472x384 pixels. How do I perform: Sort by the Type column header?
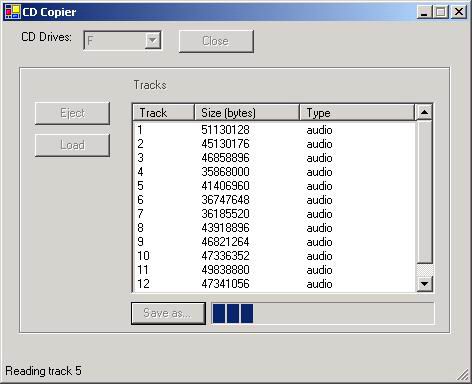tap(357, 113)
